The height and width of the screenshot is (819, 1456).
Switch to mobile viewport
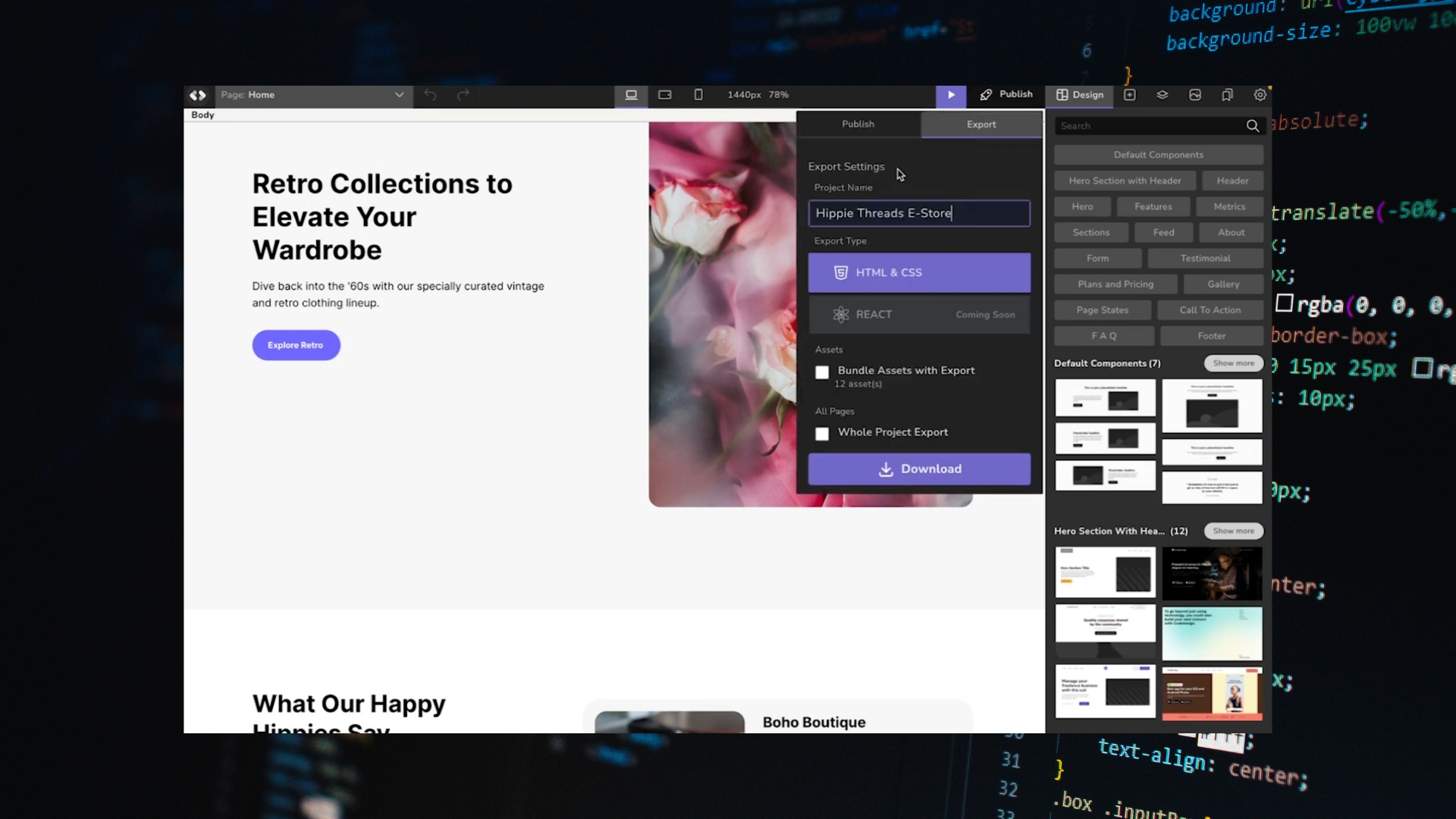[x=698, y=95]
